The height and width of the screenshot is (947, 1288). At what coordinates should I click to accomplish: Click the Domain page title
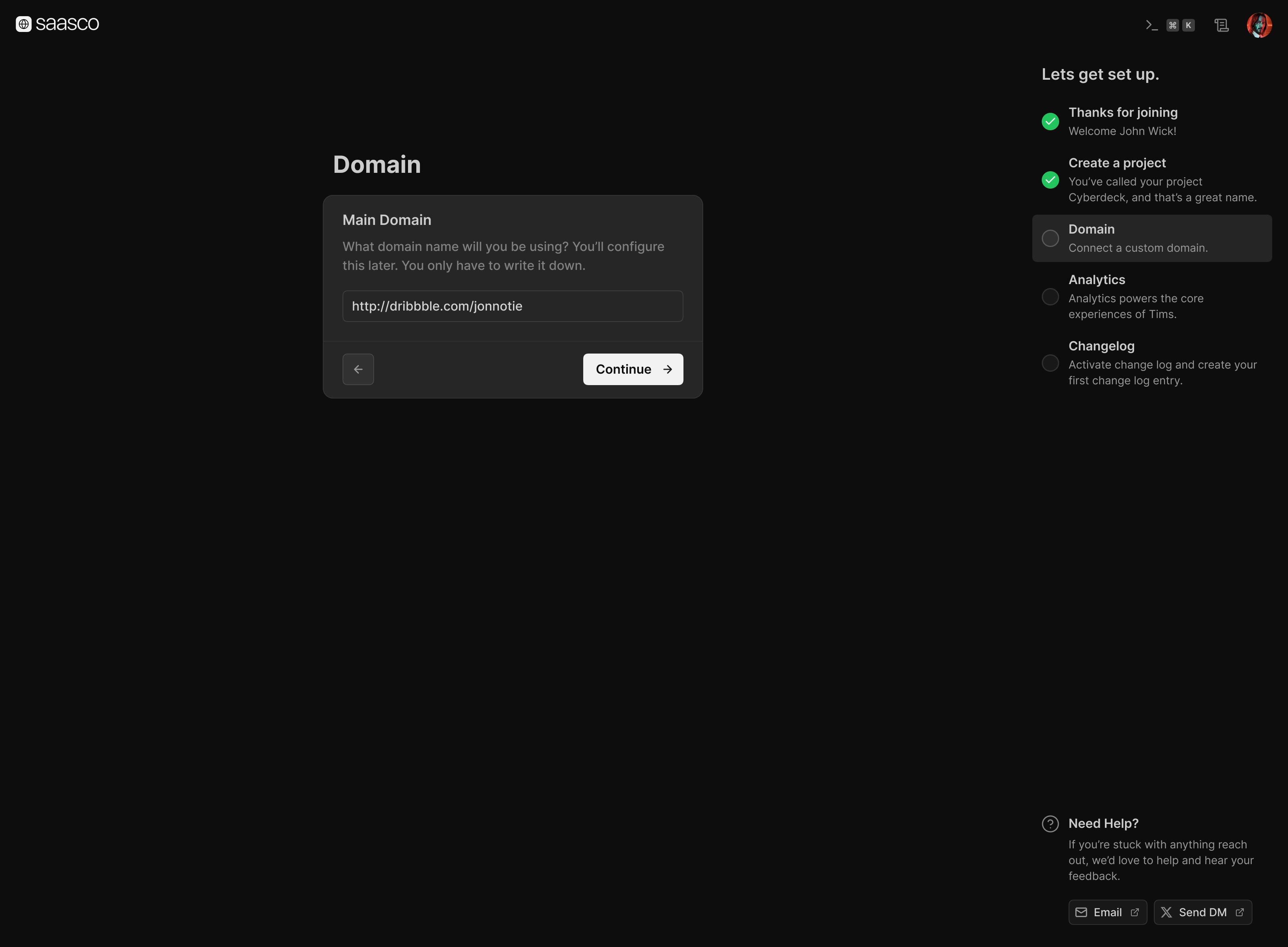377,165
